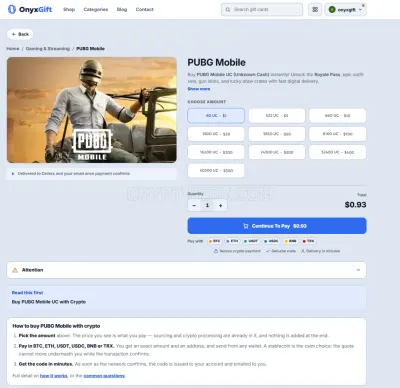Click the USDC payment badge

pyautogui.click(x=271, y=241)
